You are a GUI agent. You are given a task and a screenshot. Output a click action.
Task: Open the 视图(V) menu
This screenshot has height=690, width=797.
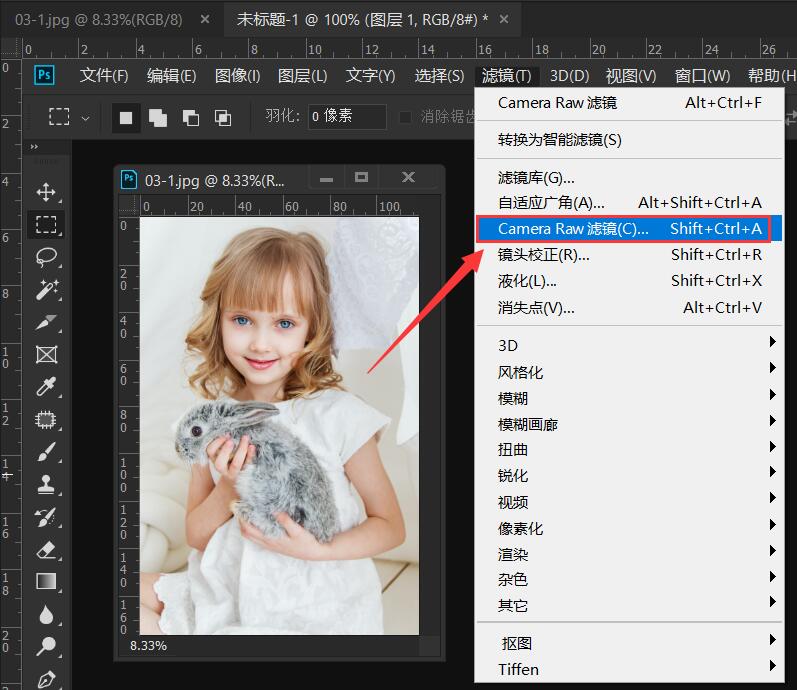(x=631, y=76)
